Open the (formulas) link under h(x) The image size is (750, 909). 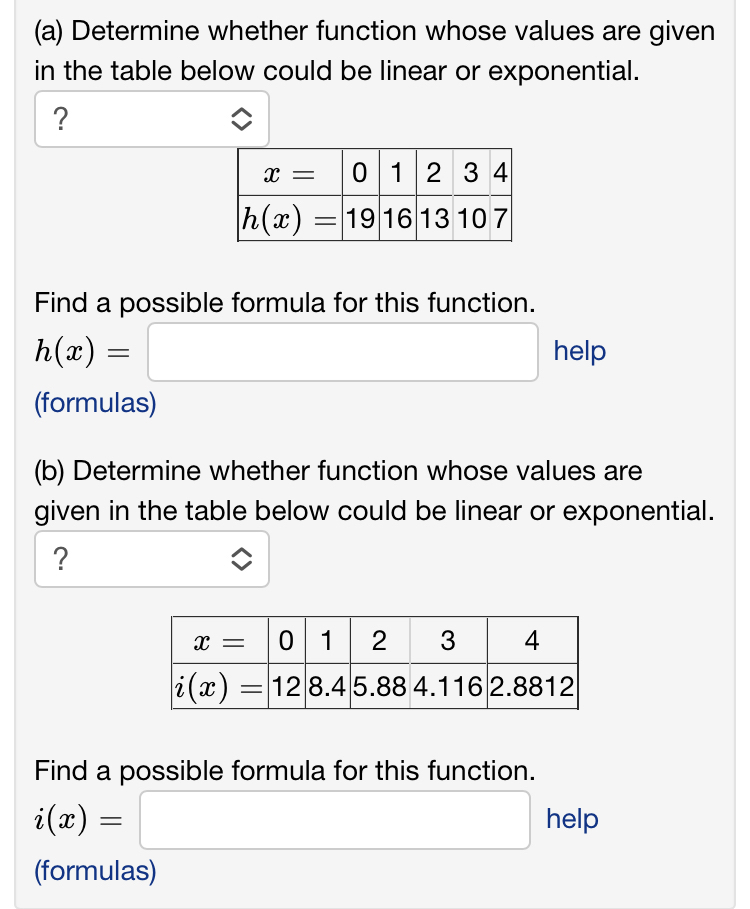coord(95,403)
